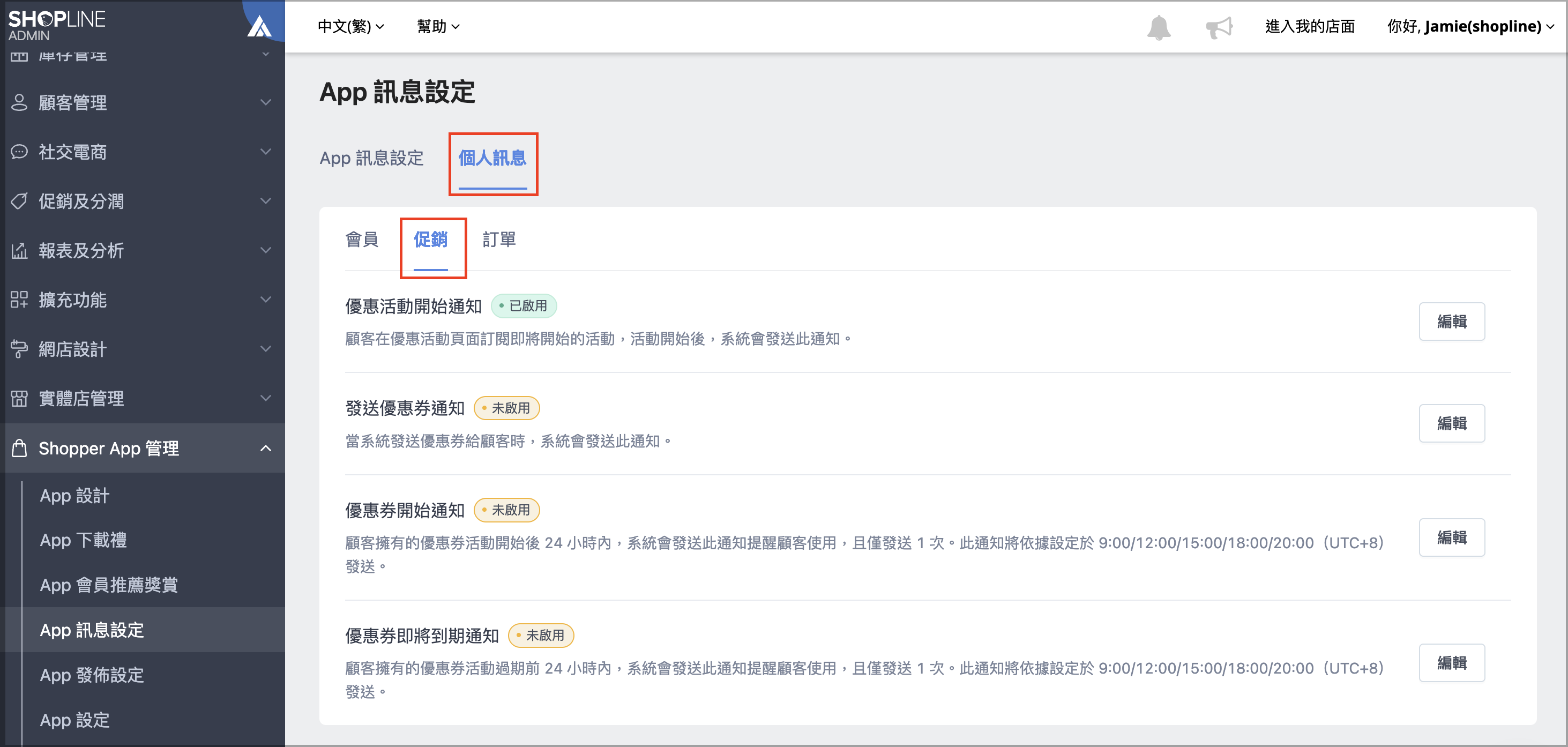The height and width of the screenshot is (747, 1568).
Task: Open the Jamie(shopline) account dropdown
Action: click(1470, 26)
